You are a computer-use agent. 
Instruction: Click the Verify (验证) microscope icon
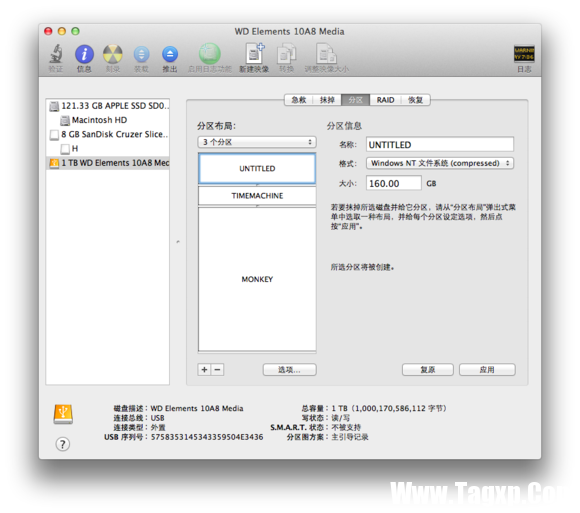[56, 54]
